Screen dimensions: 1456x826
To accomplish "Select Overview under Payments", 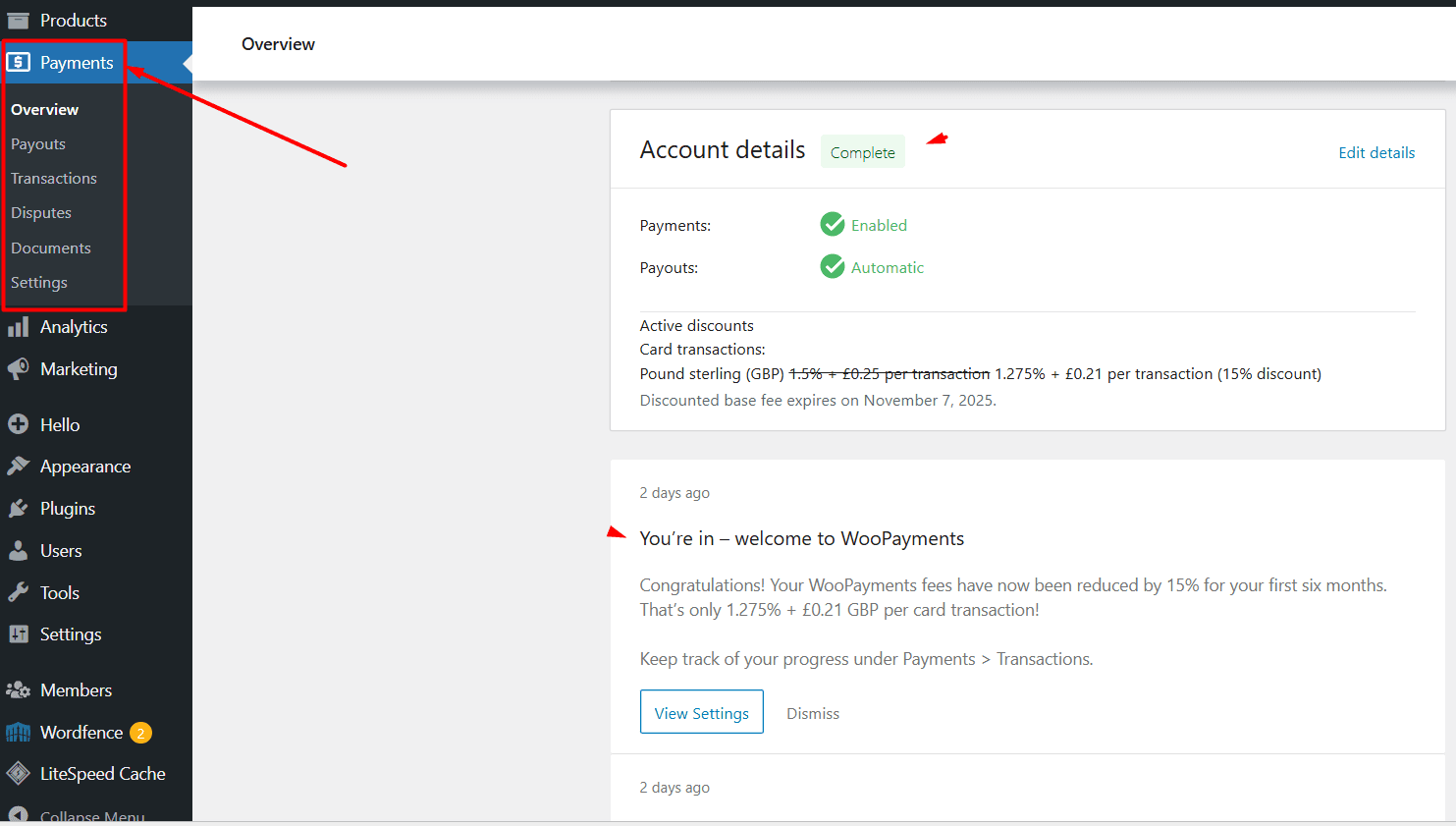I will [44, 110].
